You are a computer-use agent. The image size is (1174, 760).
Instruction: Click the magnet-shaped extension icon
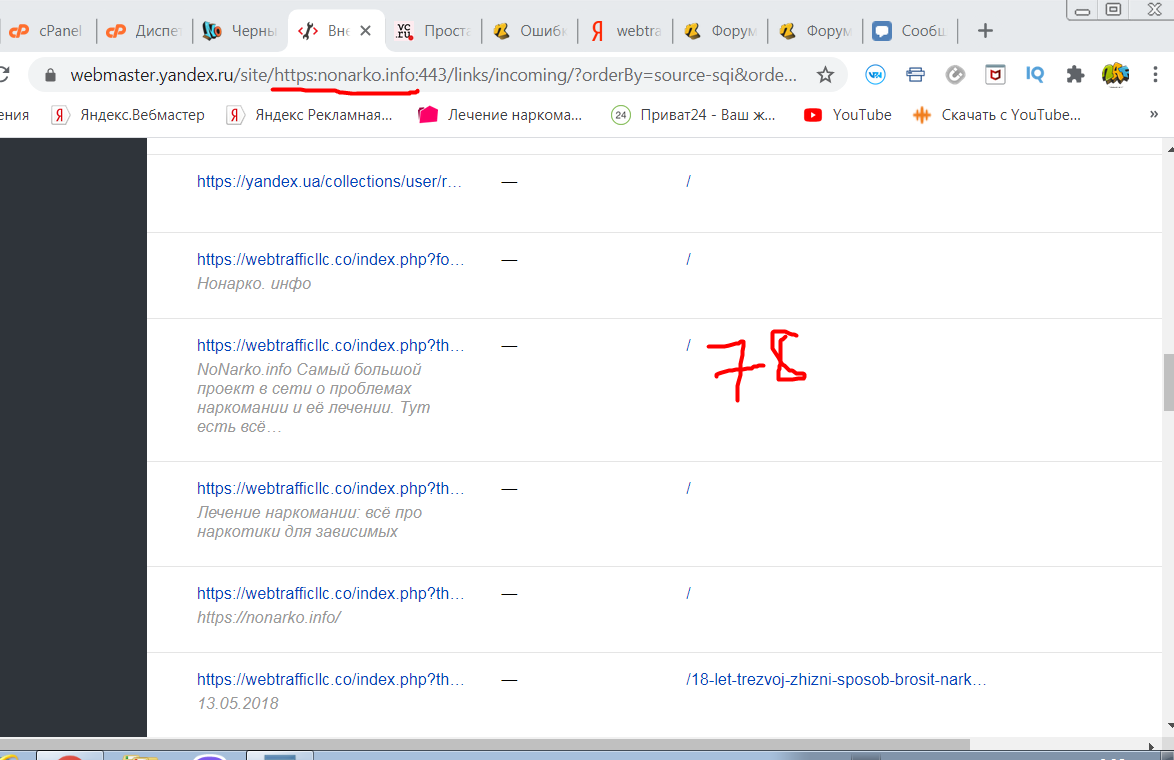[x=956, y=74]
